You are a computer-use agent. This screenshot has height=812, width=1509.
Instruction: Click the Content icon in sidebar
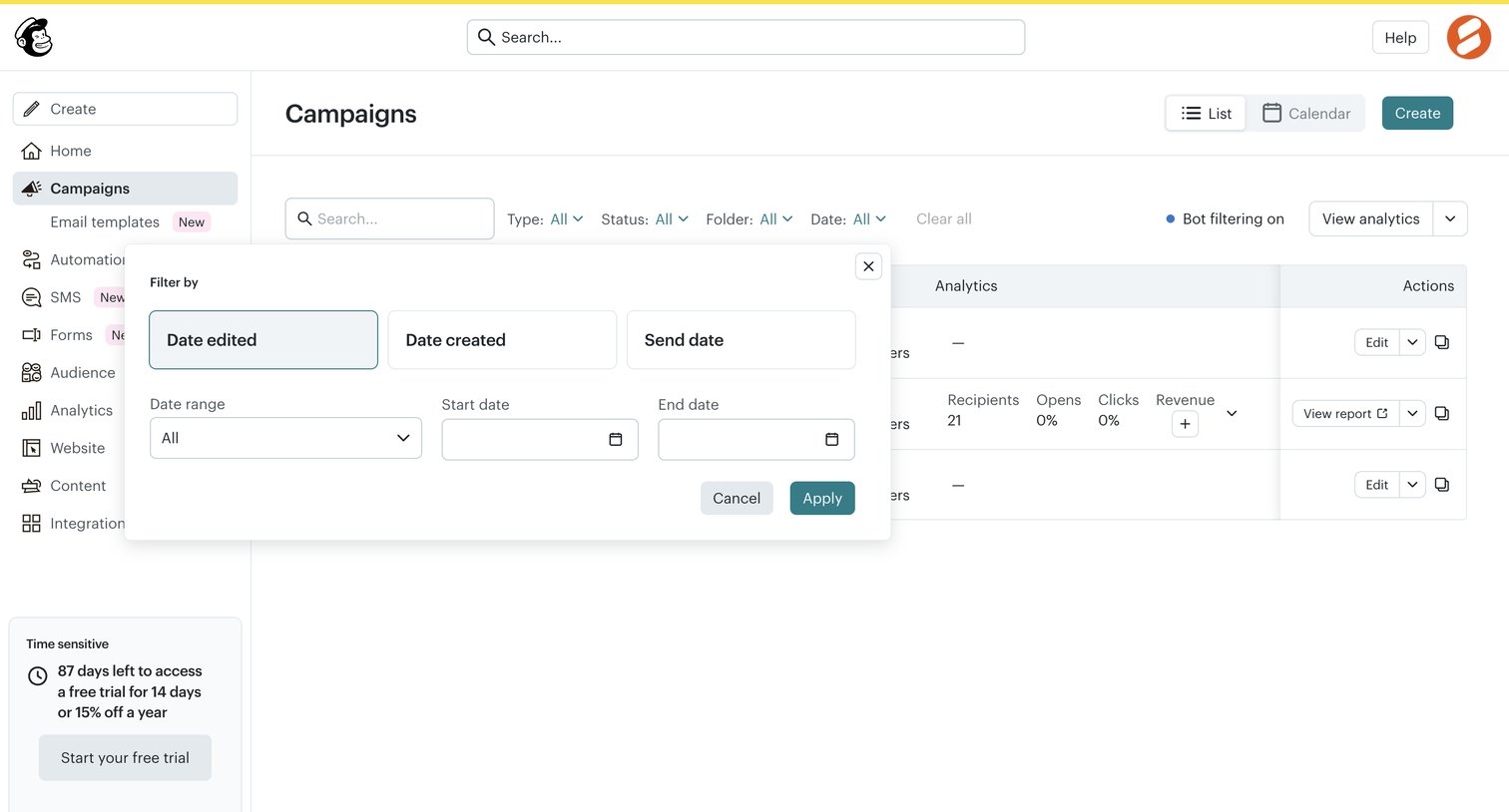pyautogui.click(x=32, y=486)
